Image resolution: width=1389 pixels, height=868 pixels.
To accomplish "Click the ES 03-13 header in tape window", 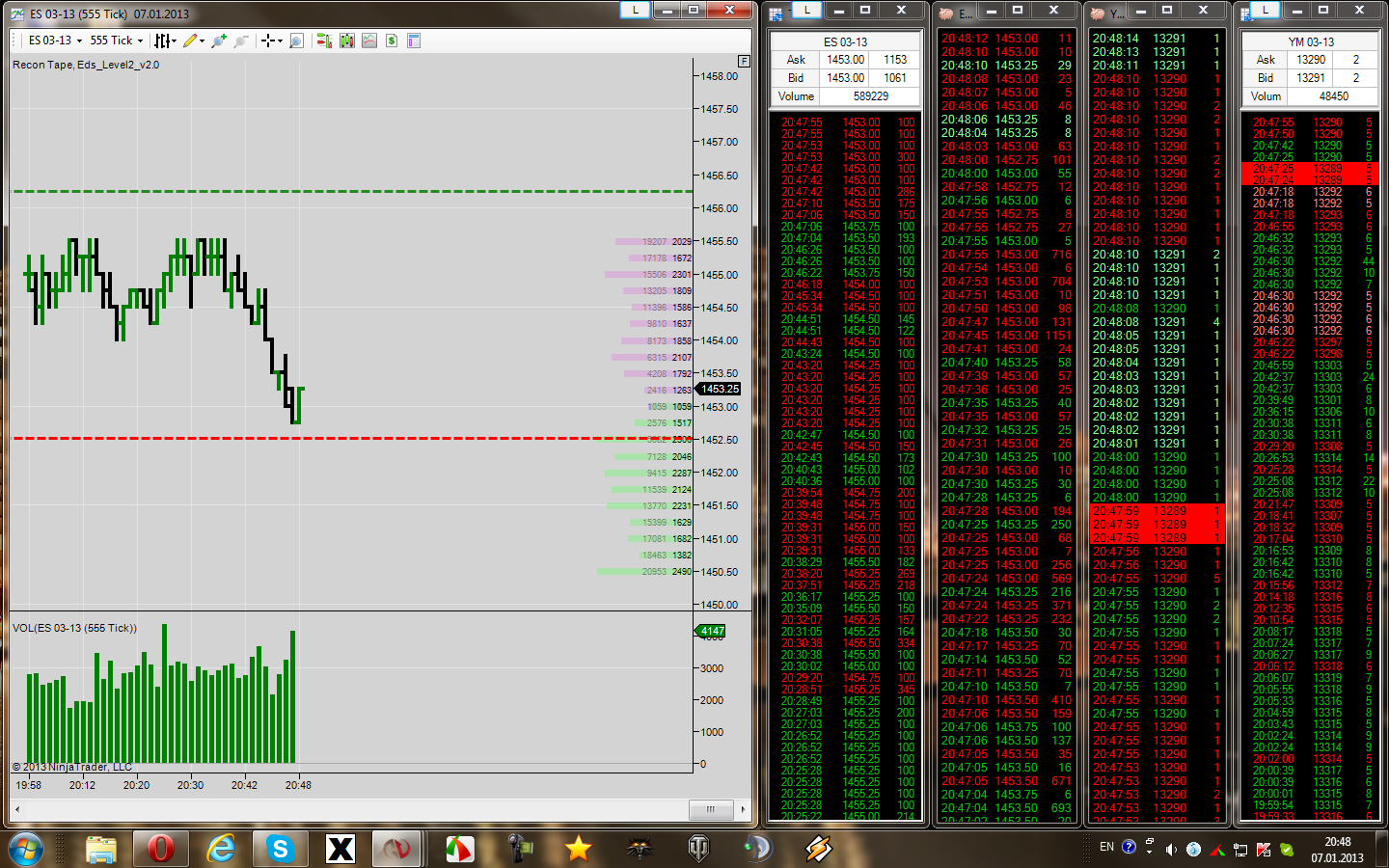I will [x=845, y=41].
